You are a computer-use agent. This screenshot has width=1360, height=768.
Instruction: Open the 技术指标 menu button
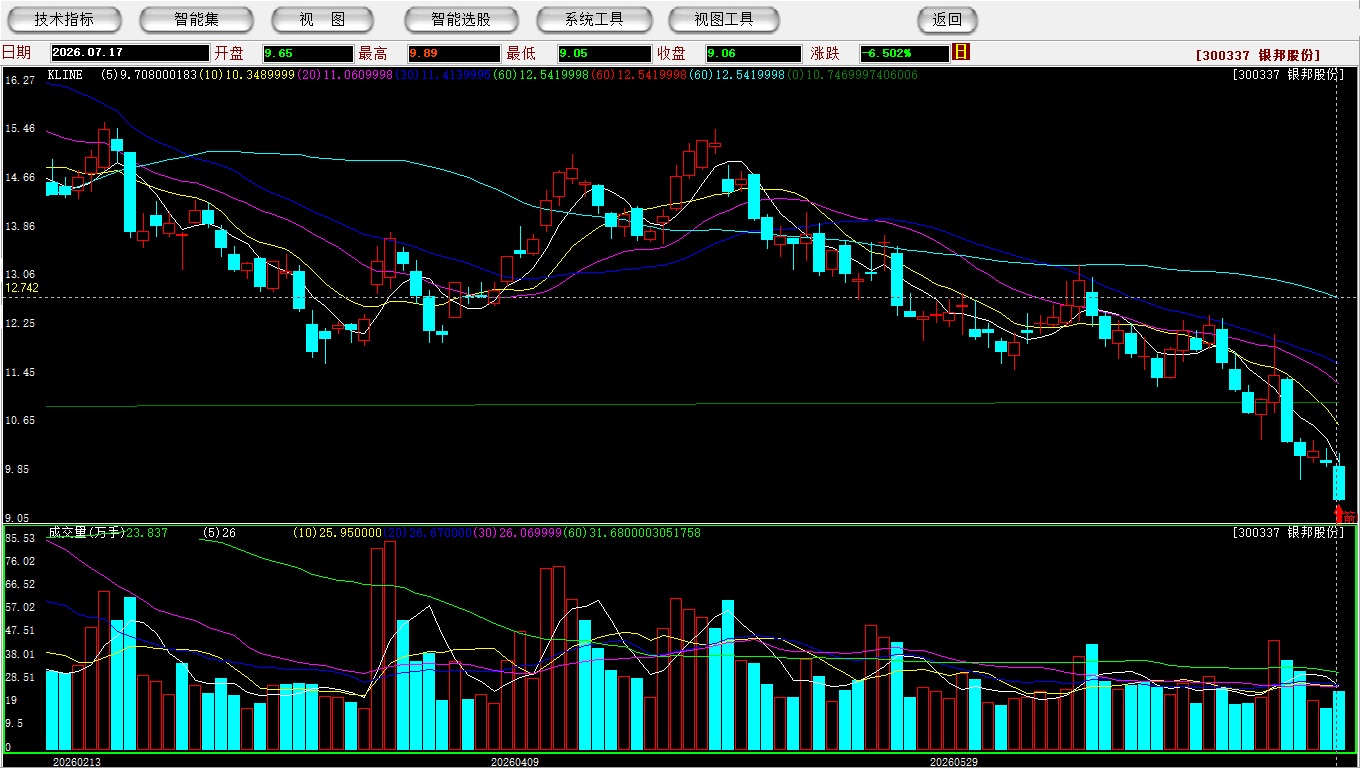pyautogui.click(x=63, y=20)
